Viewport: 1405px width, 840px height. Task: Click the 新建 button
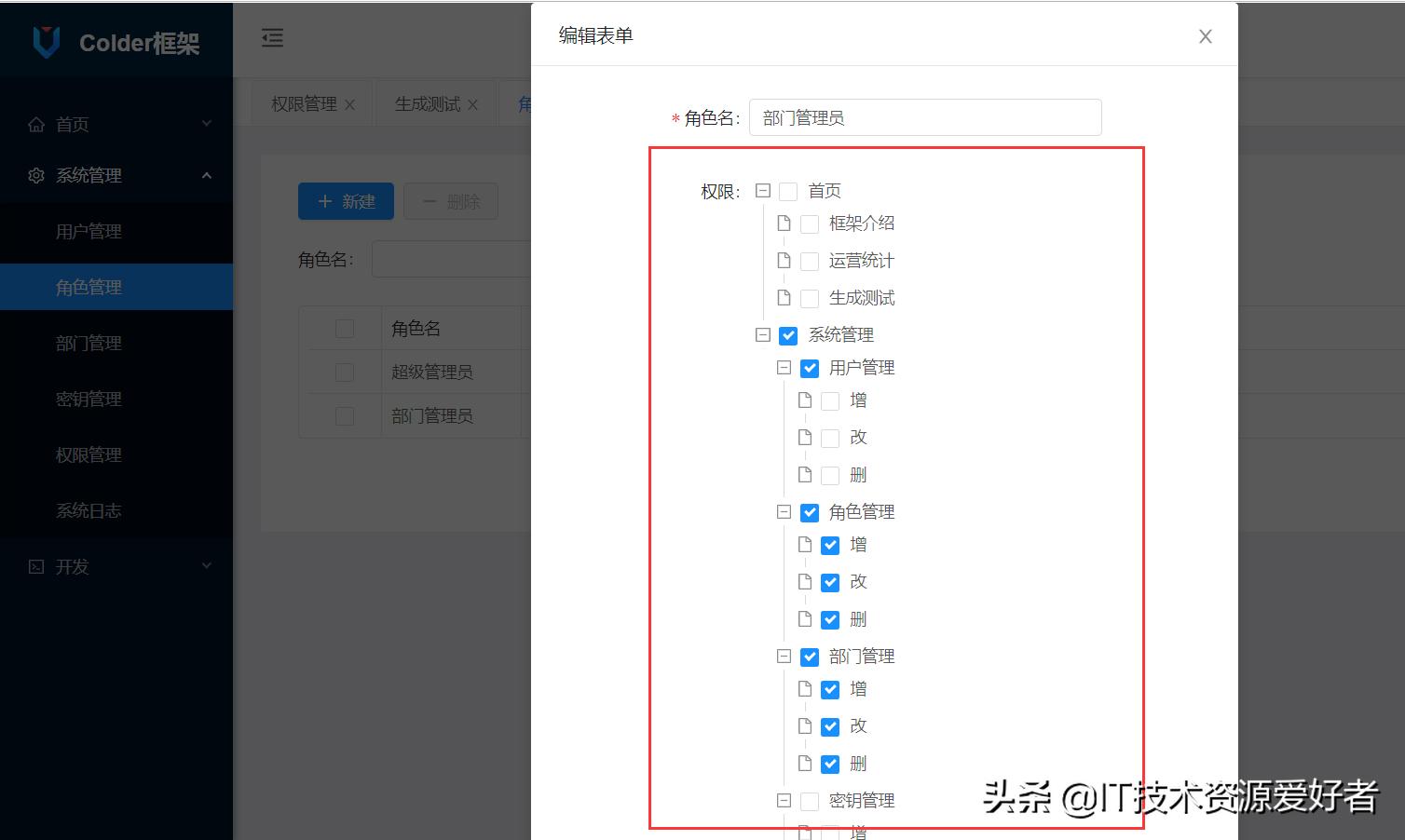pyautogui.click(x=346, y=200)
